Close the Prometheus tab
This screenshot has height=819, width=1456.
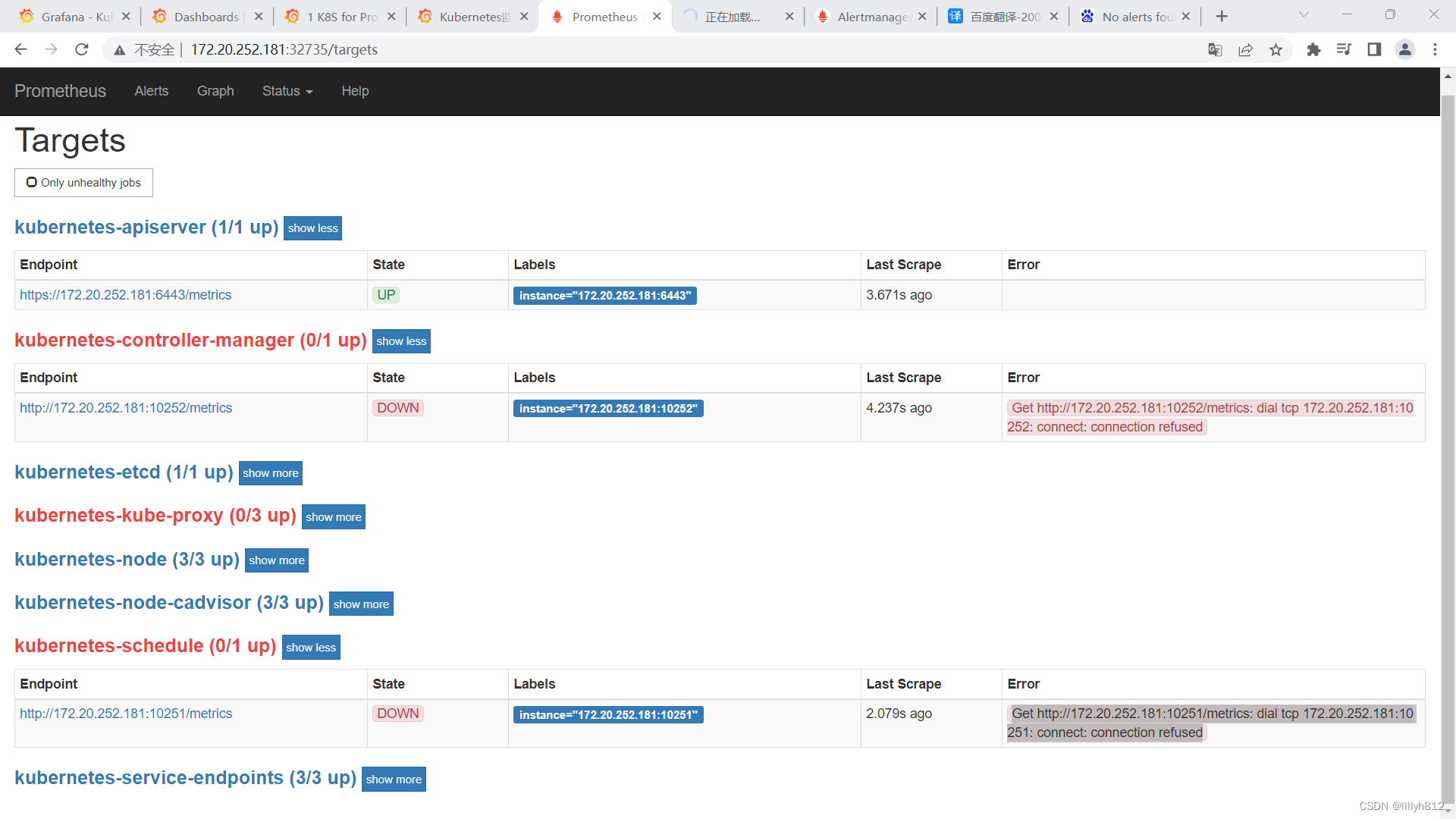(x=657, y=16)
